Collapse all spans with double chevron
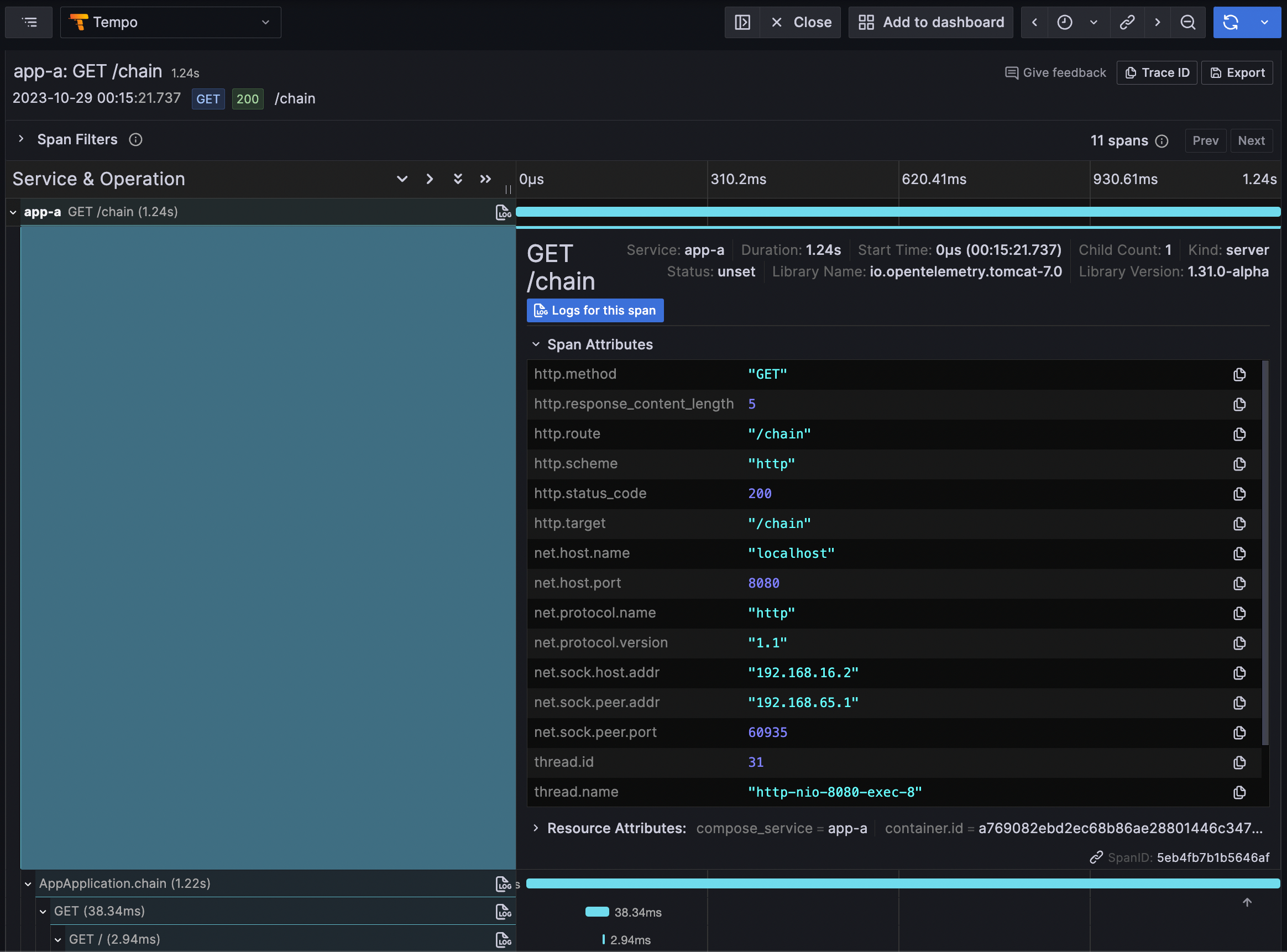This screenshot has width=1287, height=952. click(x=485, y=179)
